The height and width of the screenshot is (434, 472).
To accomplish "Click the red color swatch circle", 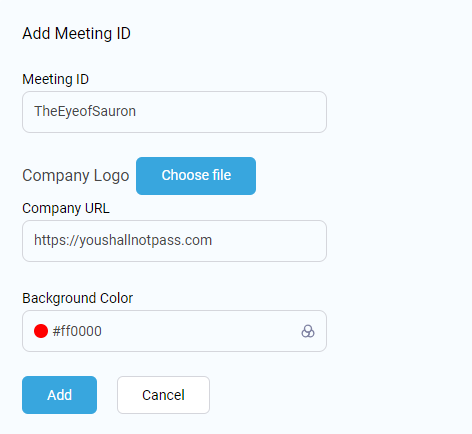I will (41, 331).
